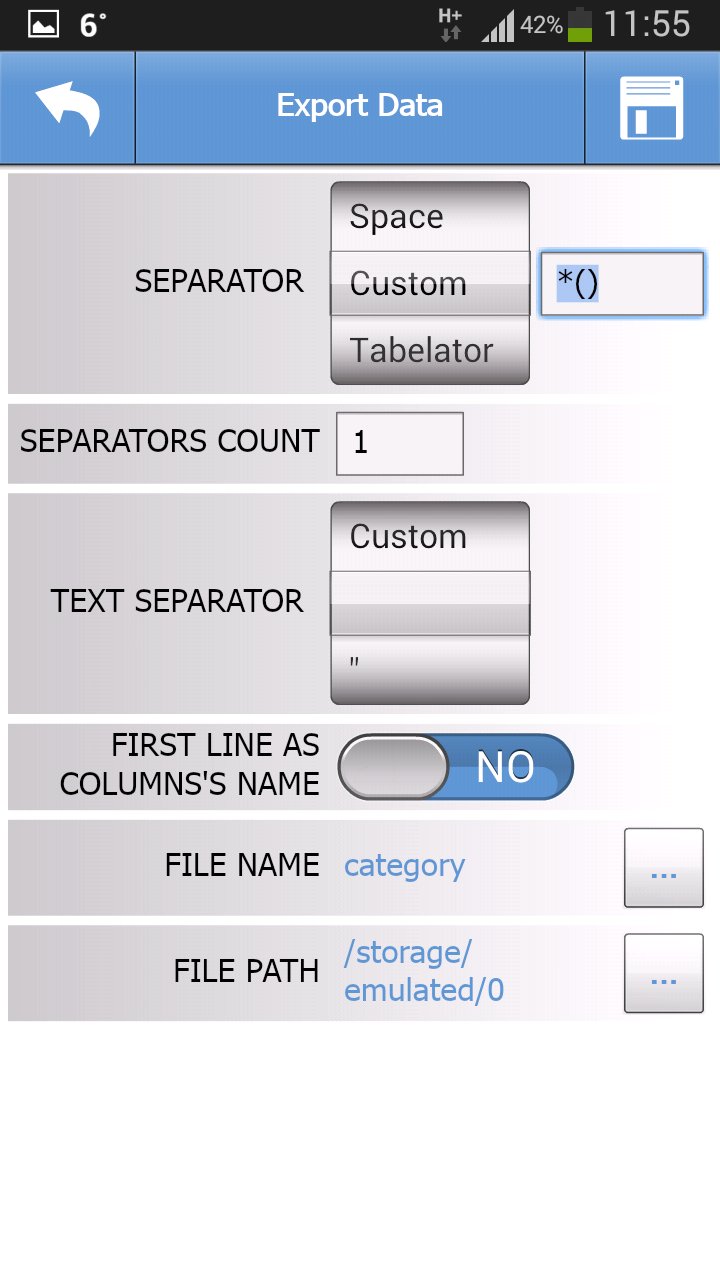This screenshot has height=1280, width=720.
Task: Tap the H+ mobile data icon
Action: (450, 24)
